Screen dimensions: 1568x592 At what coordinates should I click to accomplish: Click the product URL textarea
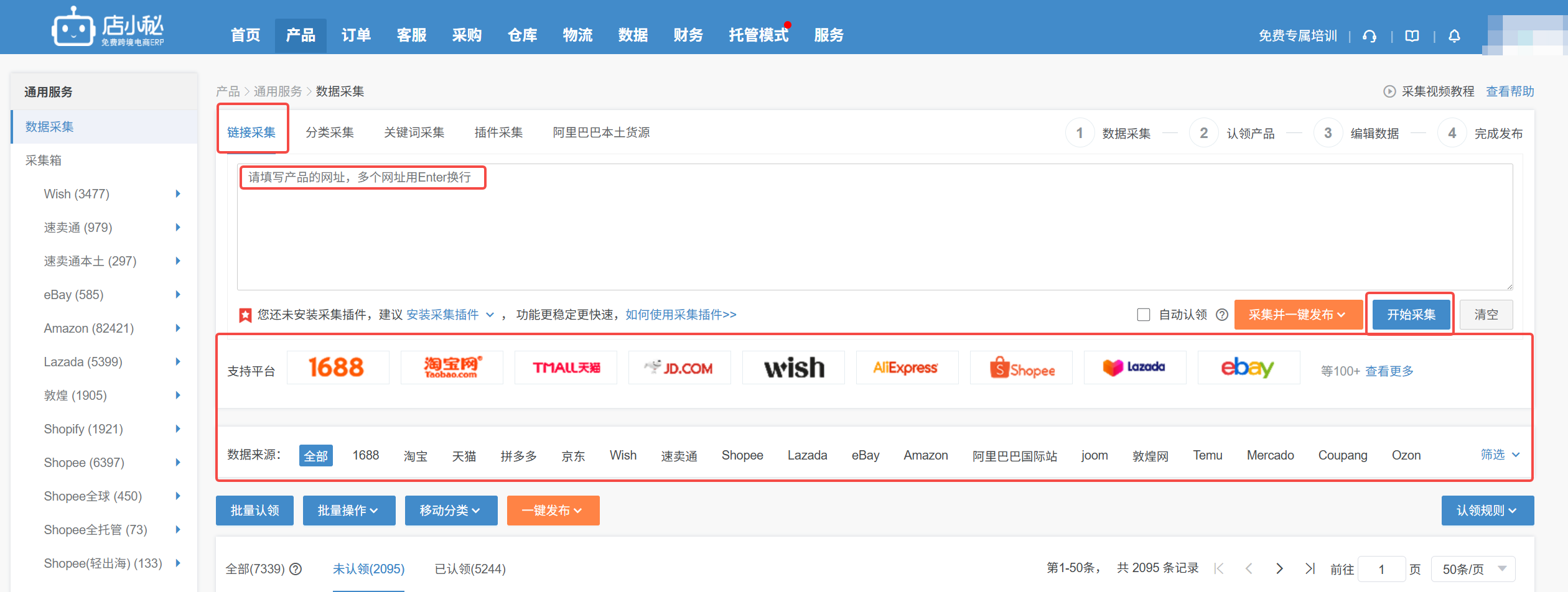875,227
